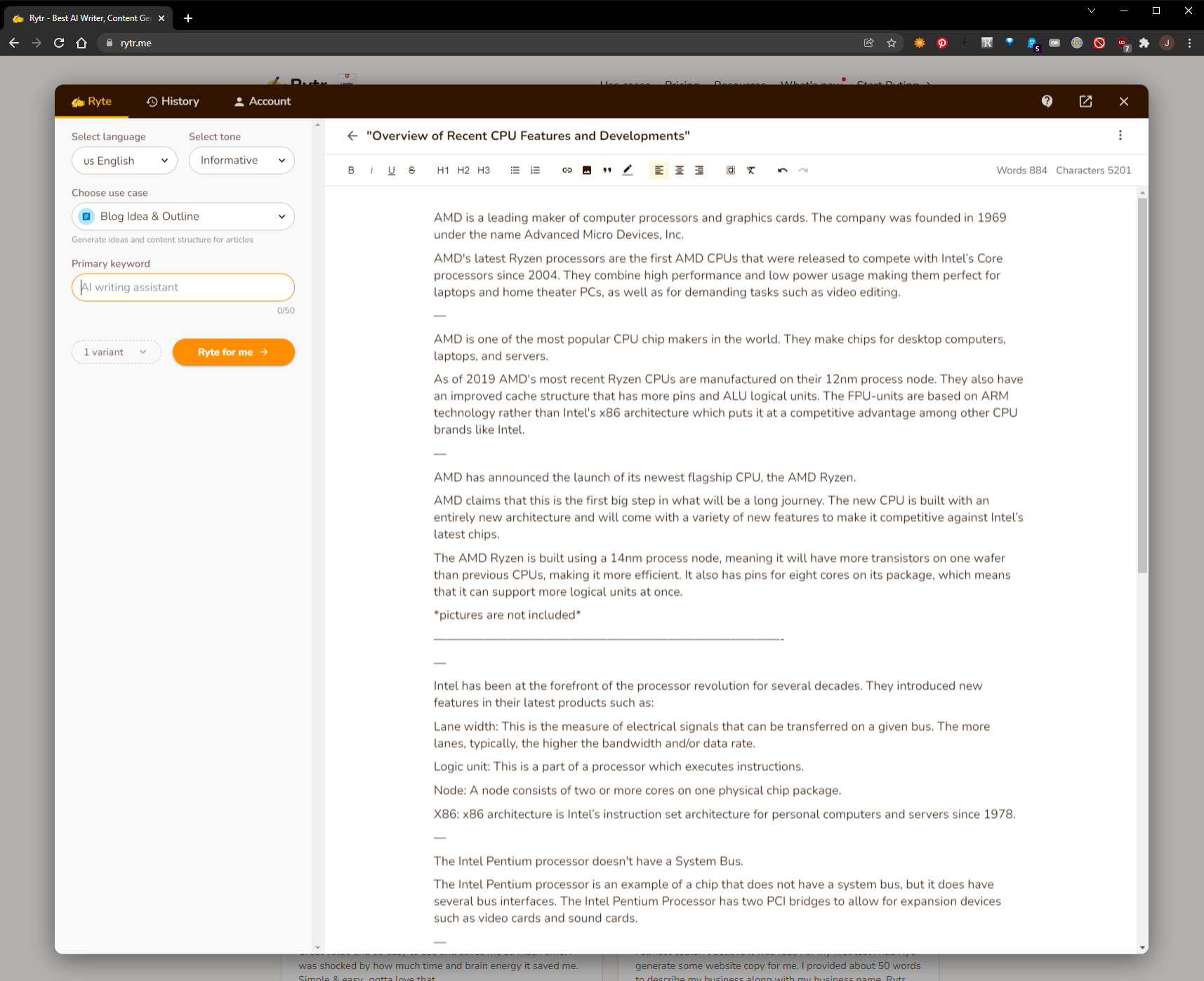Screen dimensions: 1204x981
Task: Click the '*pictures are not included*' line
Action: [507, 615]
